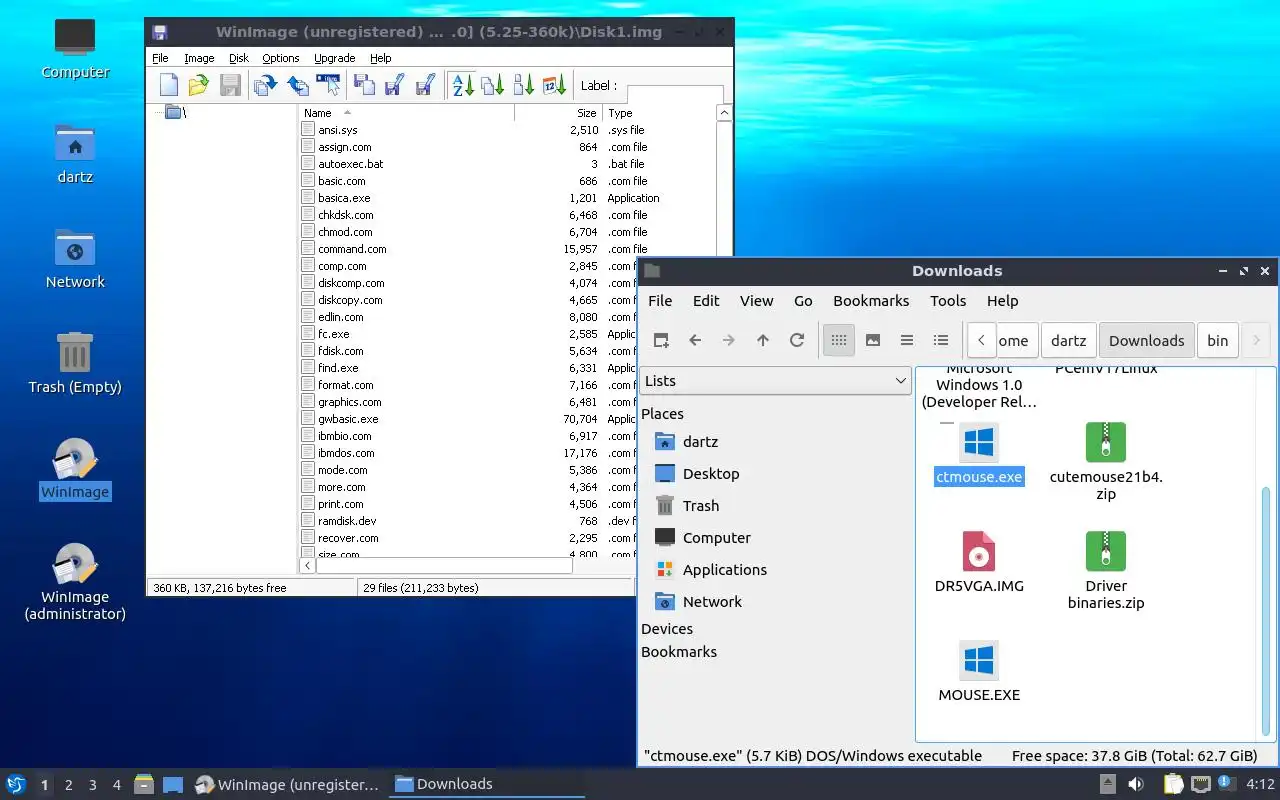Image resolution: width=1280 pixels, height=800 pixels.
Task: Click the Name column header in WinImage
Action: tap(407, 113)
